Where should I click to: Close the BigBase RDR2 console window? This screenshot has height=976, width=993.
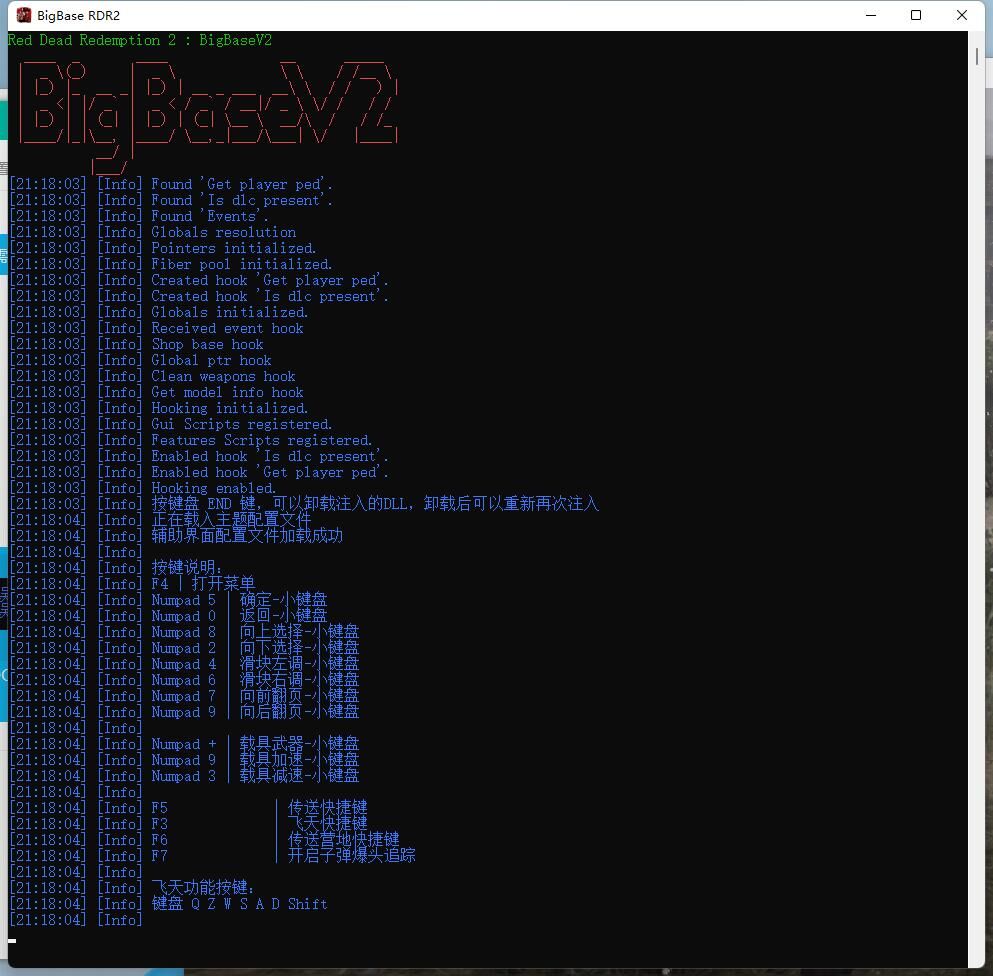click(961, 15)
